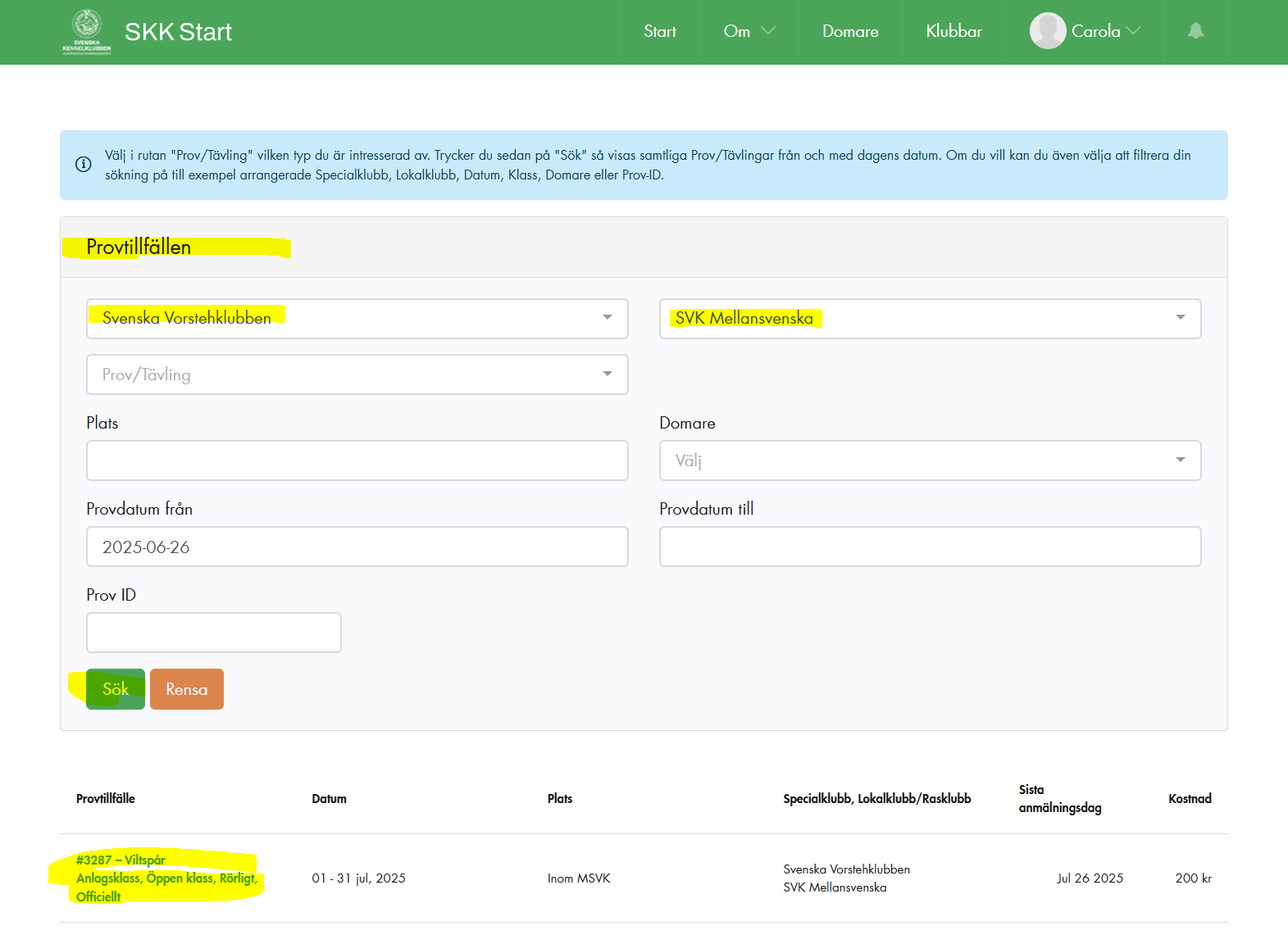The height and width of the screenshot is (935, 1288).
Task: Open the SKK Start home title
Action: tap(178, 32)
